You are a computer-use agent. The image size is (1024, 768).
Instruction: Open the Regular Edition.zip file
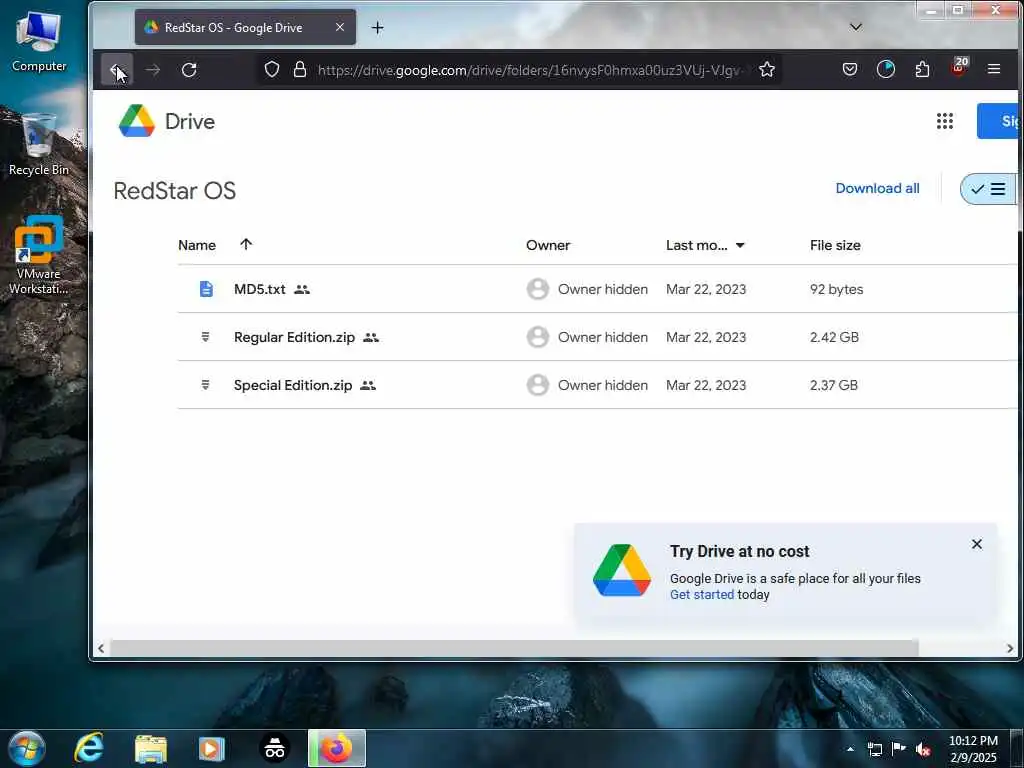(x=294, y=337)
